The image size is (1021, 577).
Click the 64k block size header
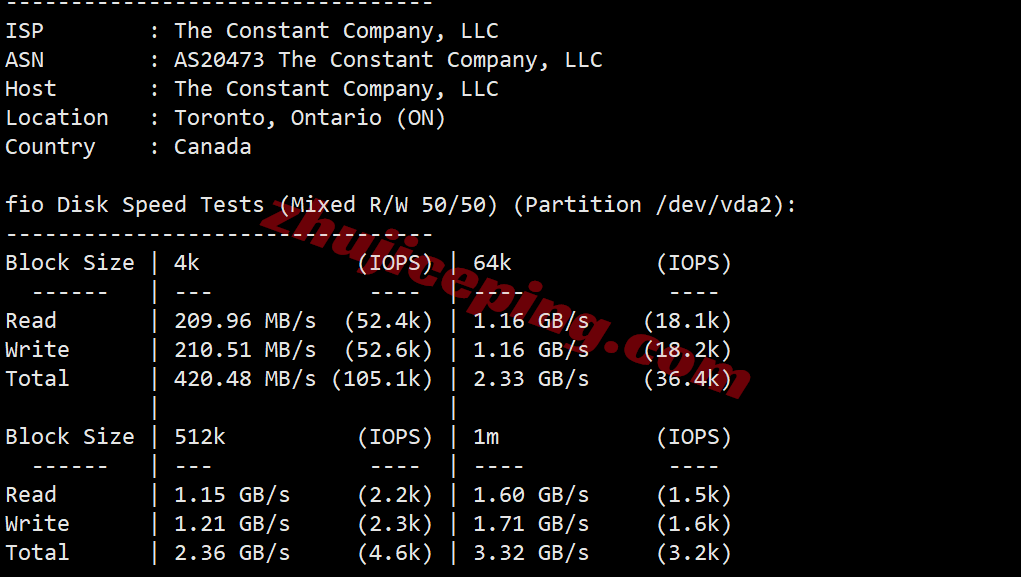point(492,263)
